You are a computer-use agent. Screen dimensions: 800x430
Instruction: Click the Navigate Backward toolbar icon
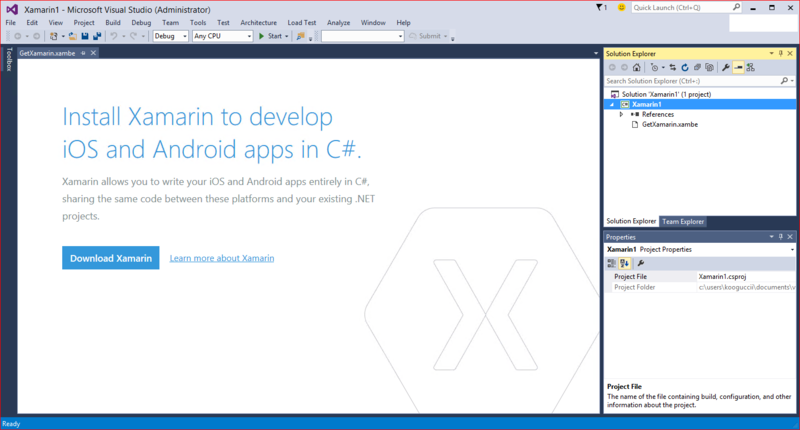18,36
